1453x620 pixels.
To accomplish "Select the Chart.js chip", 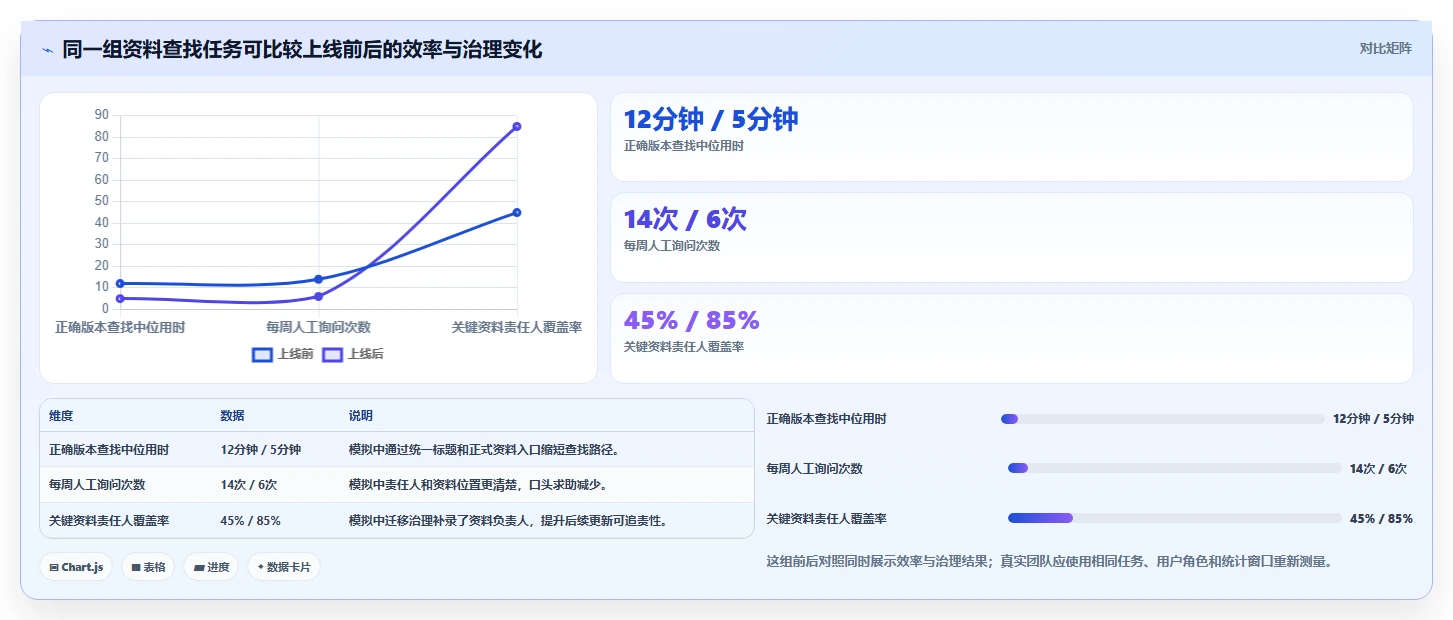I will (x=76, y=567).
